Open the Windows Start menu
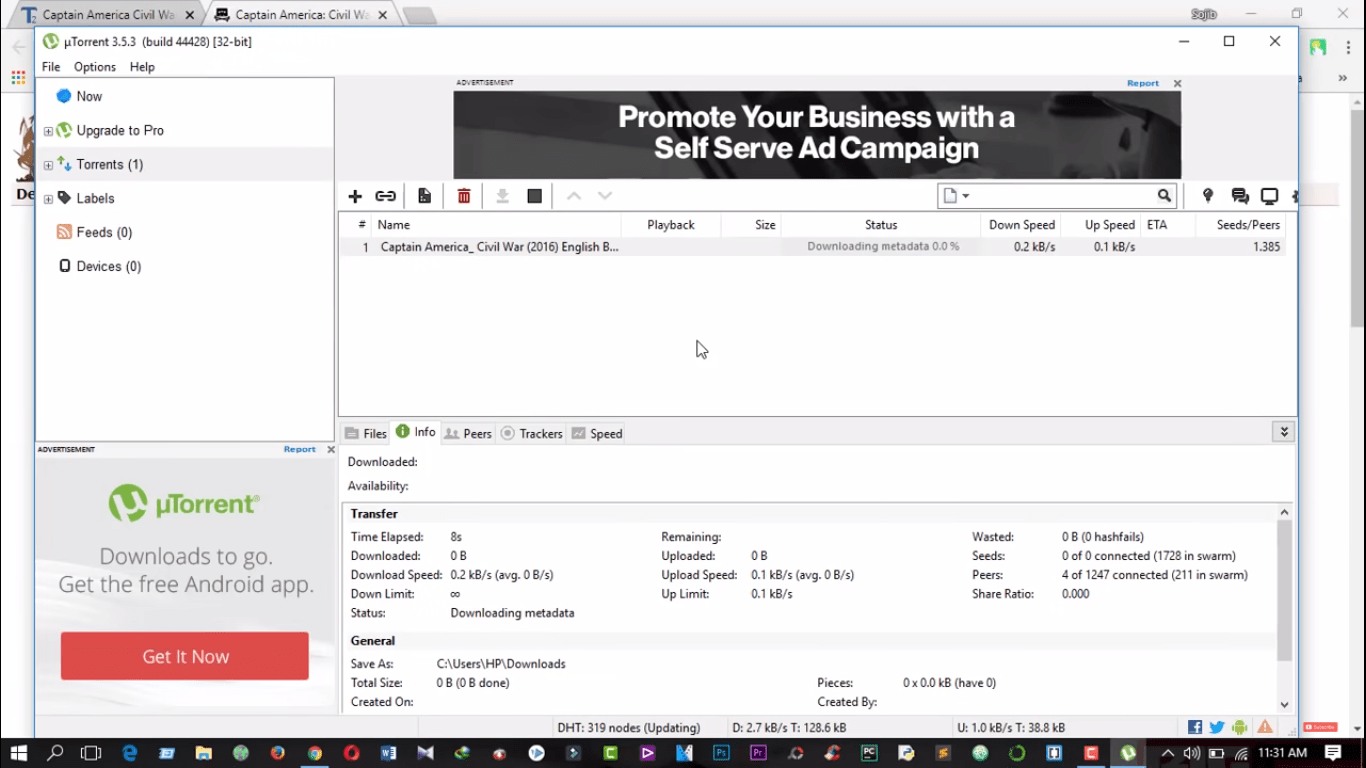Image resolution: width=1366 pixels, height=768 pixels. pos(18,753)
